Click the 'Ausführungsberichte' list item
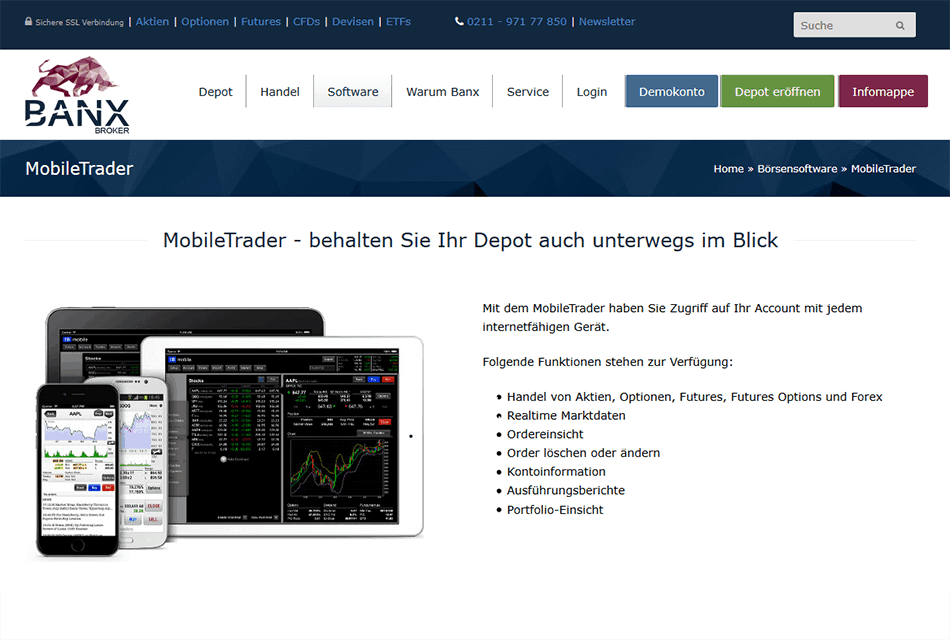The image size is (950, 640). [x=565, y=491]
